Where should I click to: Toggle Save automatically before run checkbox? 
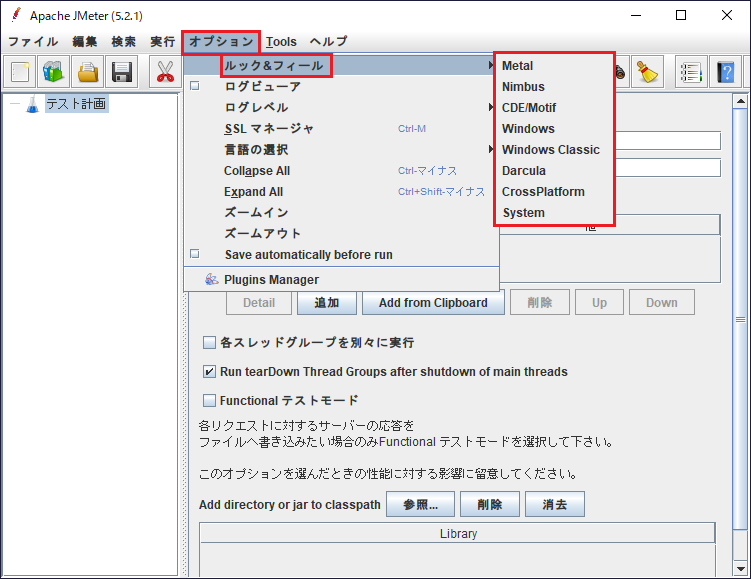tap(194, 254)
